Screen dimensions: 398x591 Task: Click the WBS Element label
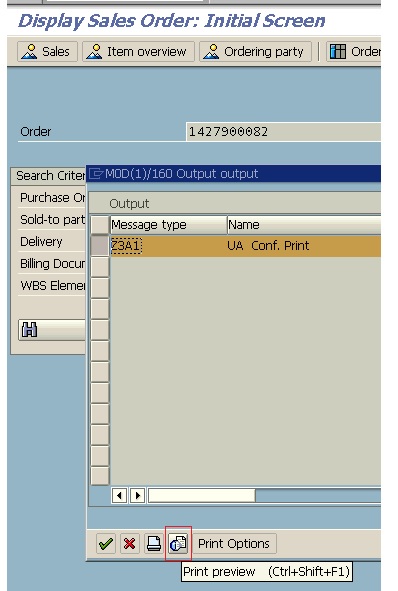[x=52, y=286]
